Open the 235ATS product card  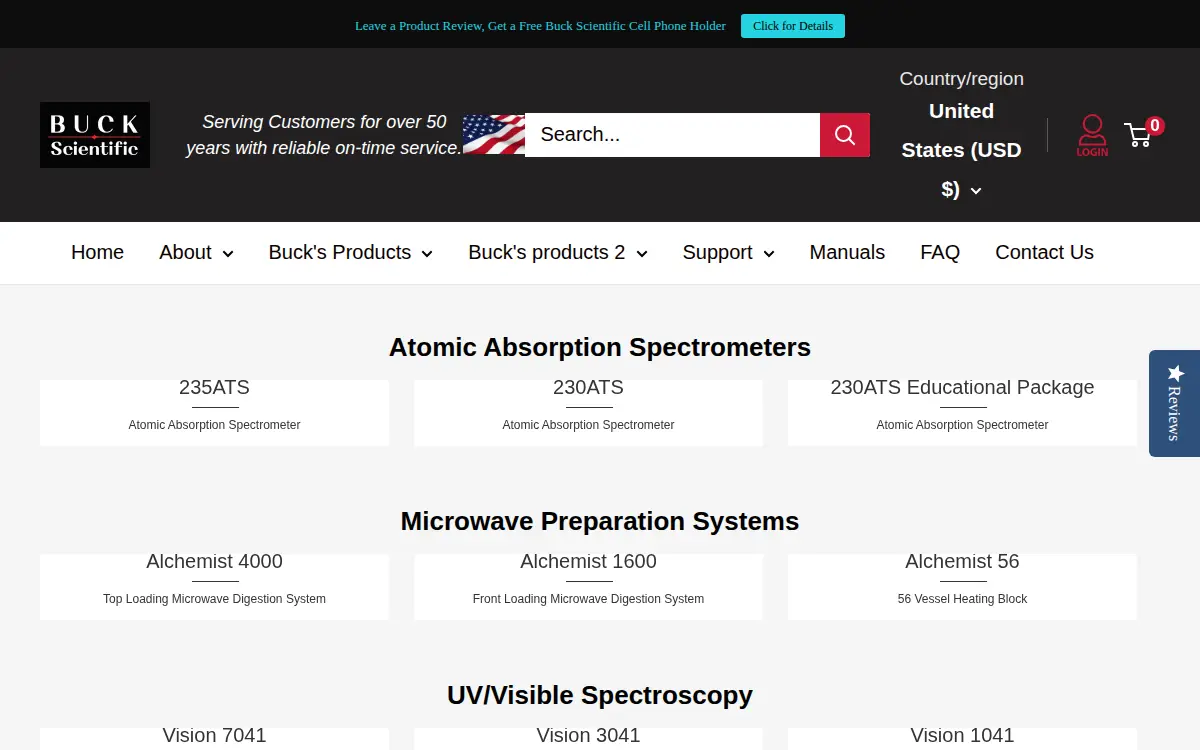214,412
